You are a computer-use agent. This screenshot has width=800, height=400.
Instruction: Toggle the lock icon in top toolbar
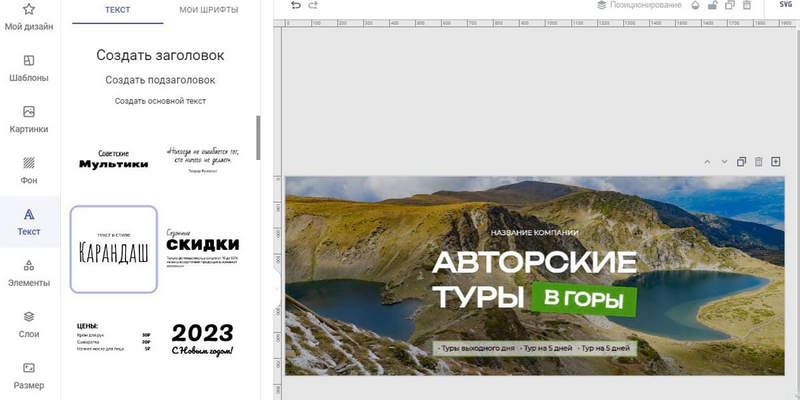712,6
